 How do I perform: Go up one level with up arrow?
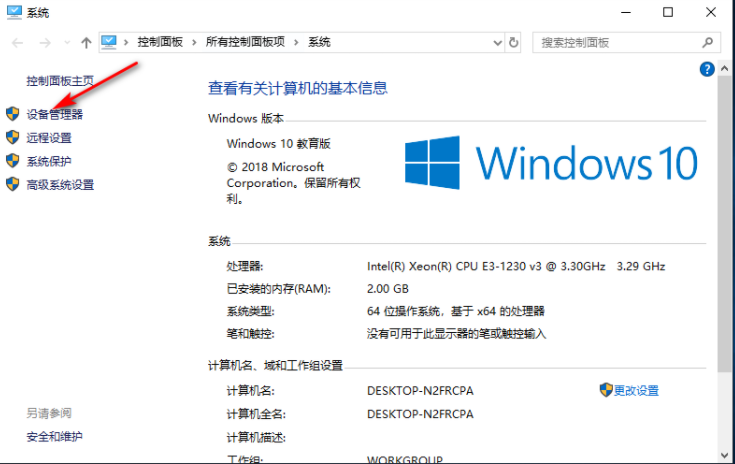pos(86,43)
